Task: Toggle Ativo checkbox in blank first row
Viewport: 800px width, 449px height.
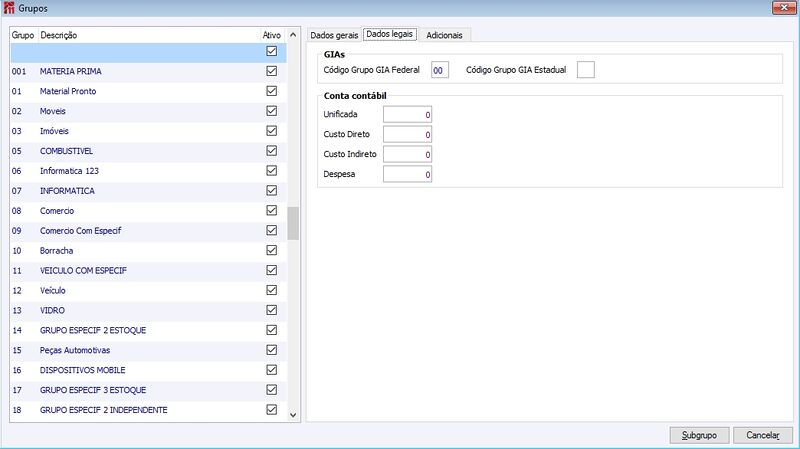Action: pyautogui.click(x=271, y=51)
